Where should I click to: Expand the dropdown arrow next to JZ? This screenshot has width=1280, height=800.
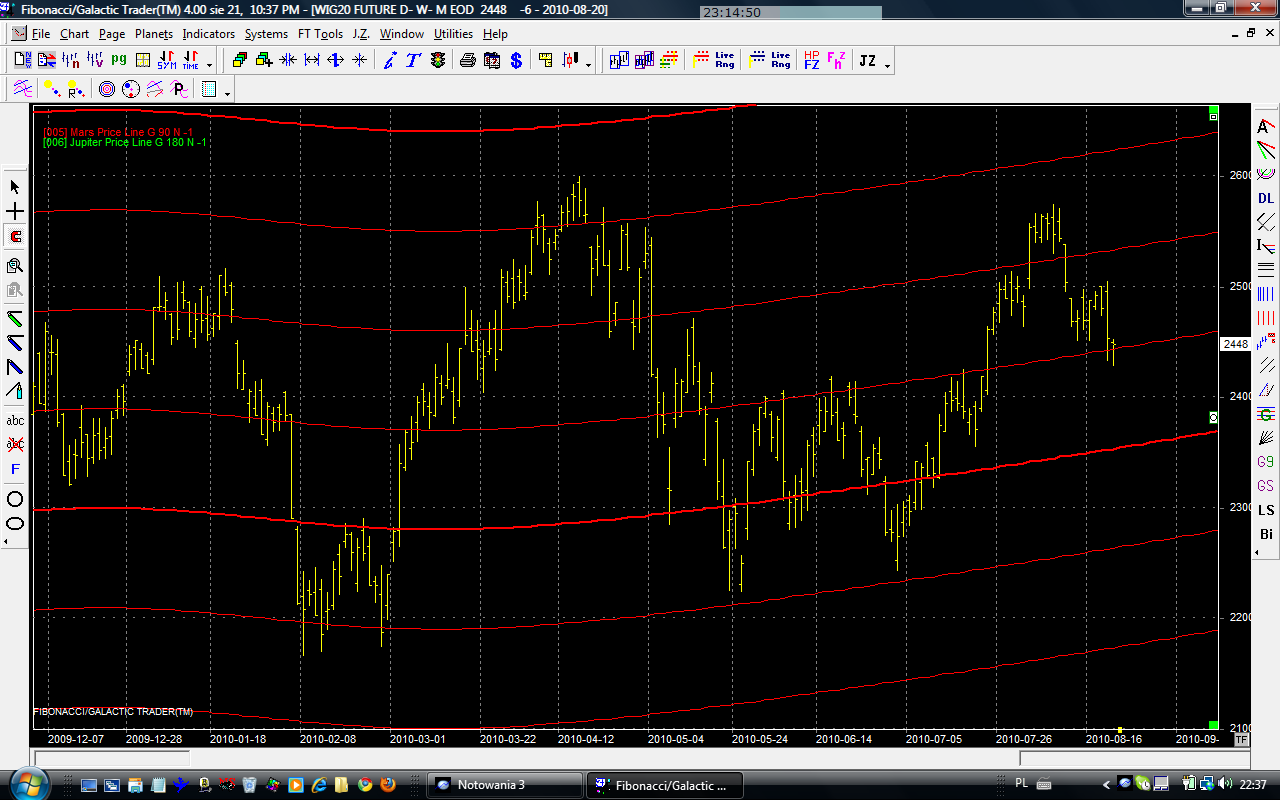(888, 65)
